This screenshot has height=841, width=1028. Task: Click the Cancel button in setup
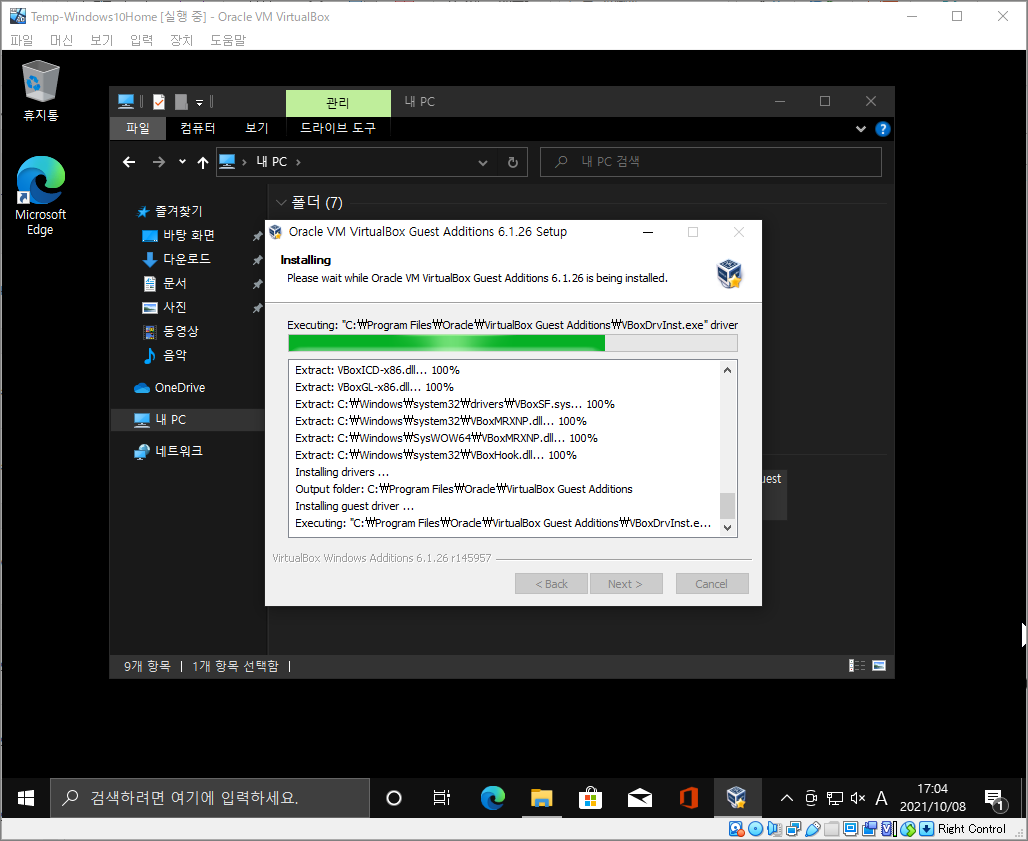pyautogui.click(x=711, y=583)
